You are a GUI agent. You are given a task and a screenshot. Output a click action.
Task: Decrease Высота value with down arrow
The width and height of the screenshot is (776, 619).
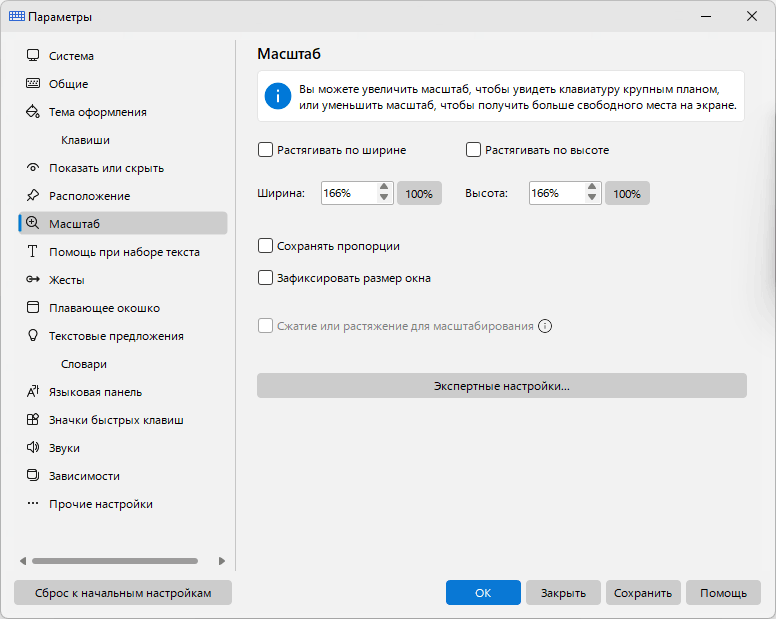(592, 197)
